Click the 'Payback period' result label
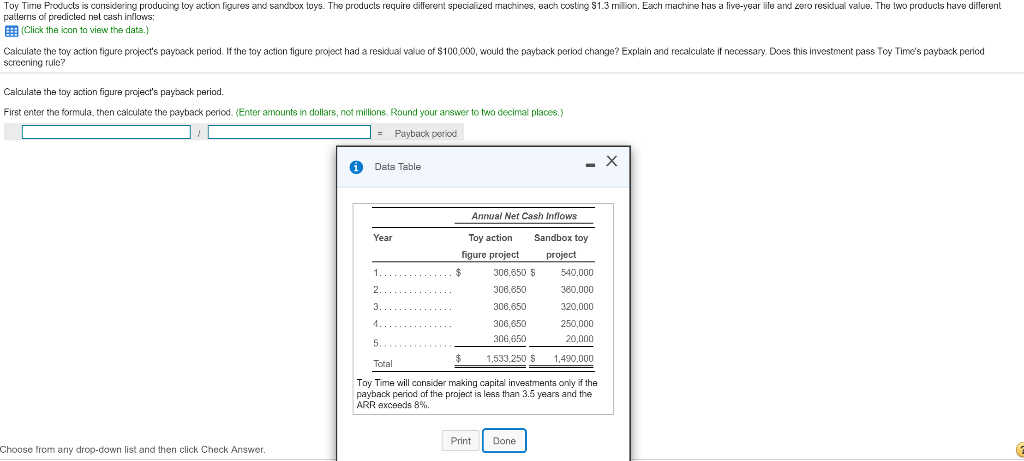Viewport: 1024px width, 461px height. [x=425, y=133]
